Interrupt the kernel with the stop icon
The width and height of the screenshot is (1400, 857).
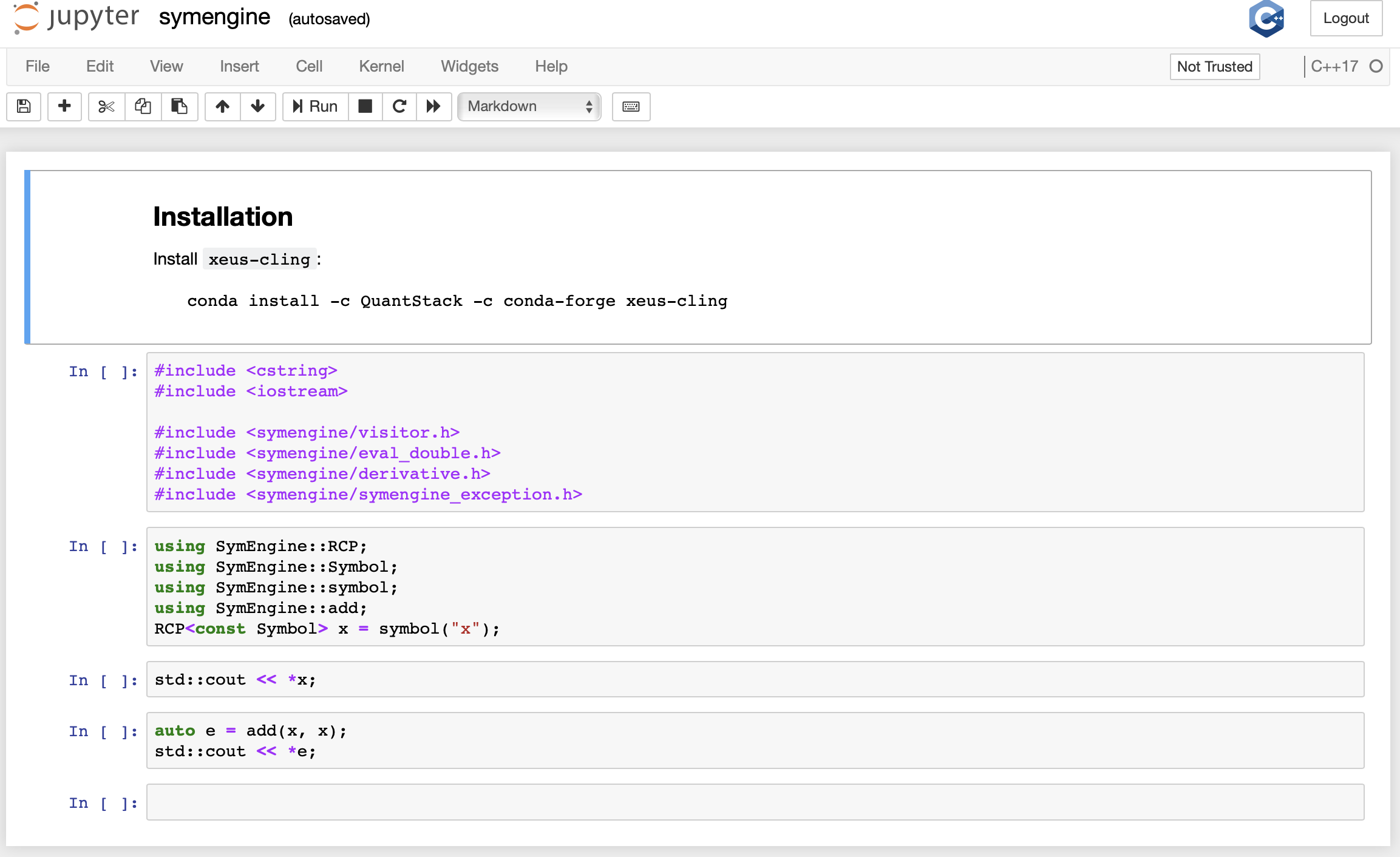click(x=365, y=106)
